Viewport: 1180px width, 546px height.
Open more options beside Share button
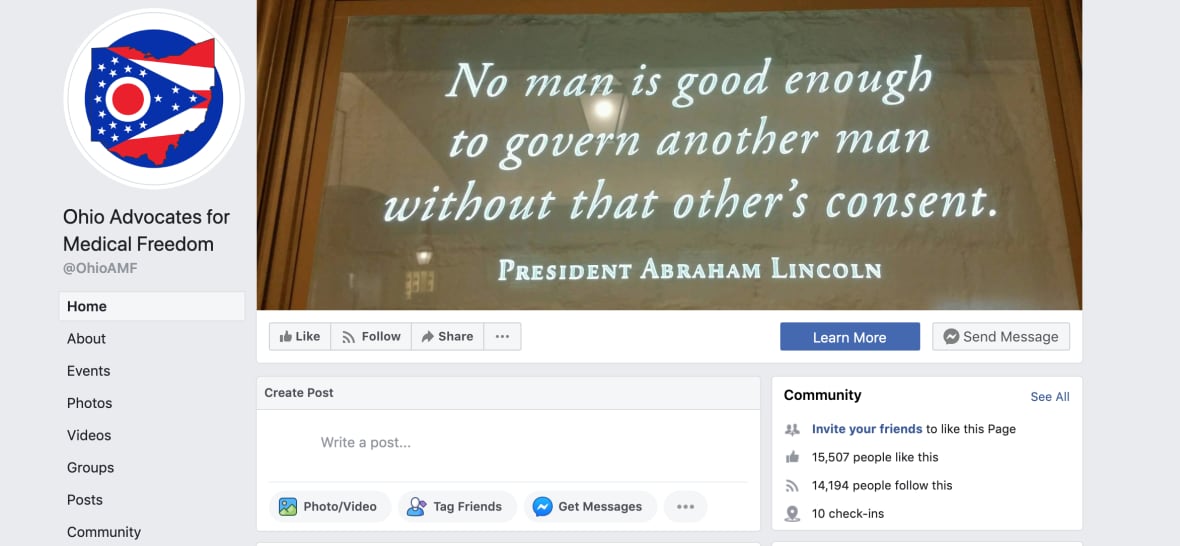503,336
